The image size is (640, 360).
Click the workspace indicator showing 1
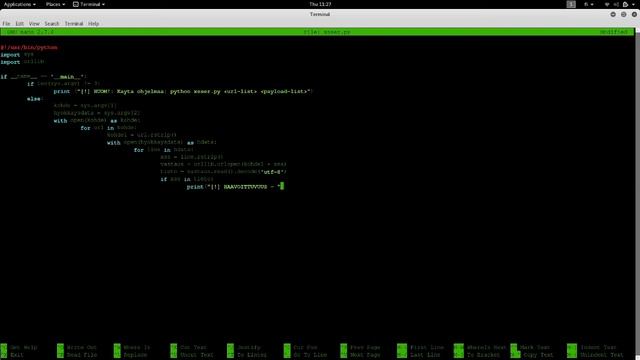click(x=571, y=4)
